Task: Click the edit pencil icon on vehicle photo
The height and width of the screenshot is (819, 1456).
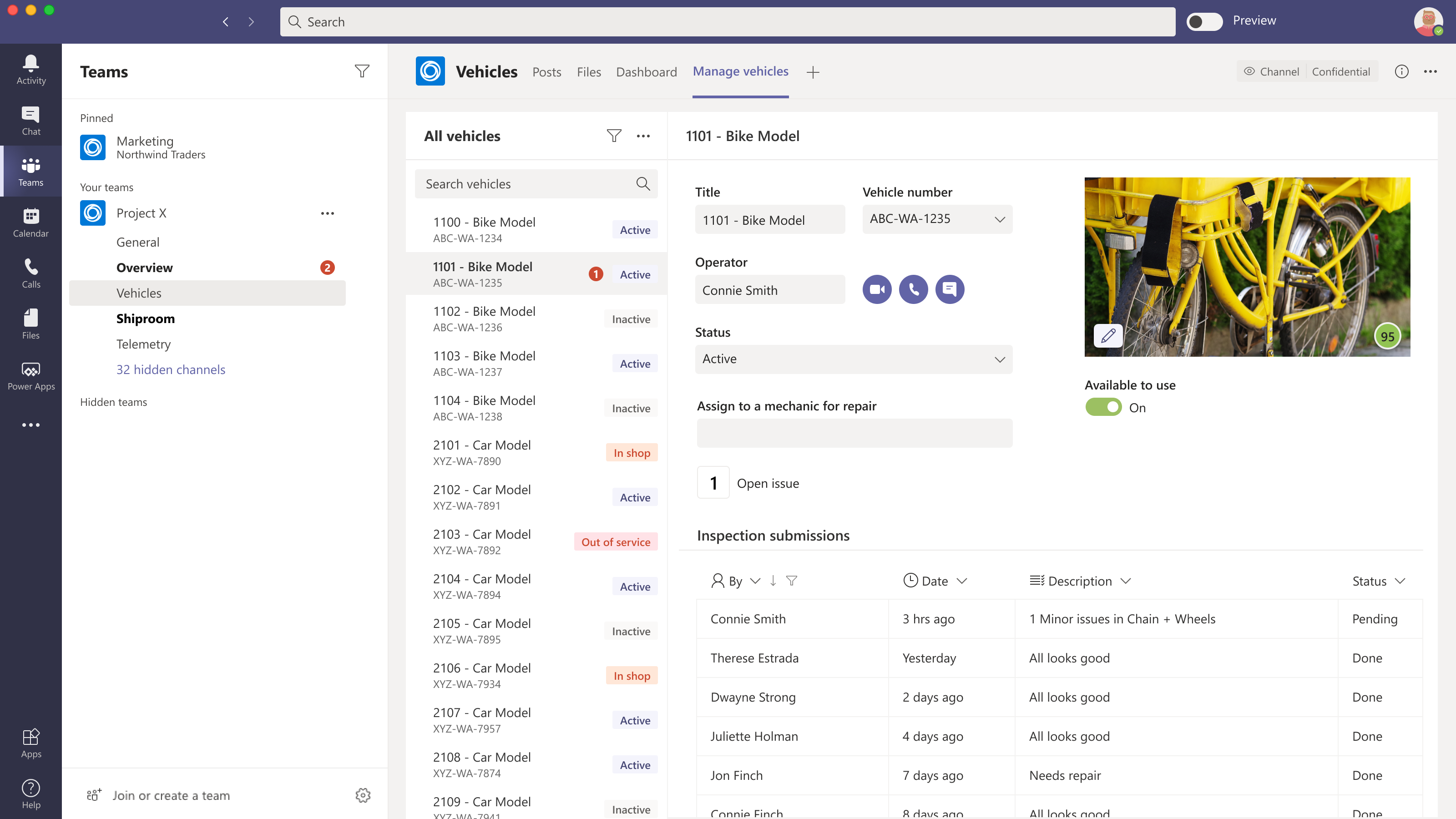Action: tap(1108, 336)
